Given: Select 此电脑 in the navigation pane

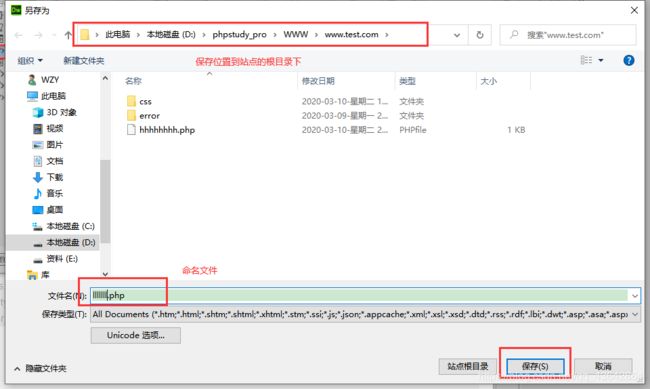Looking at the screenshot, I should 53,96.
